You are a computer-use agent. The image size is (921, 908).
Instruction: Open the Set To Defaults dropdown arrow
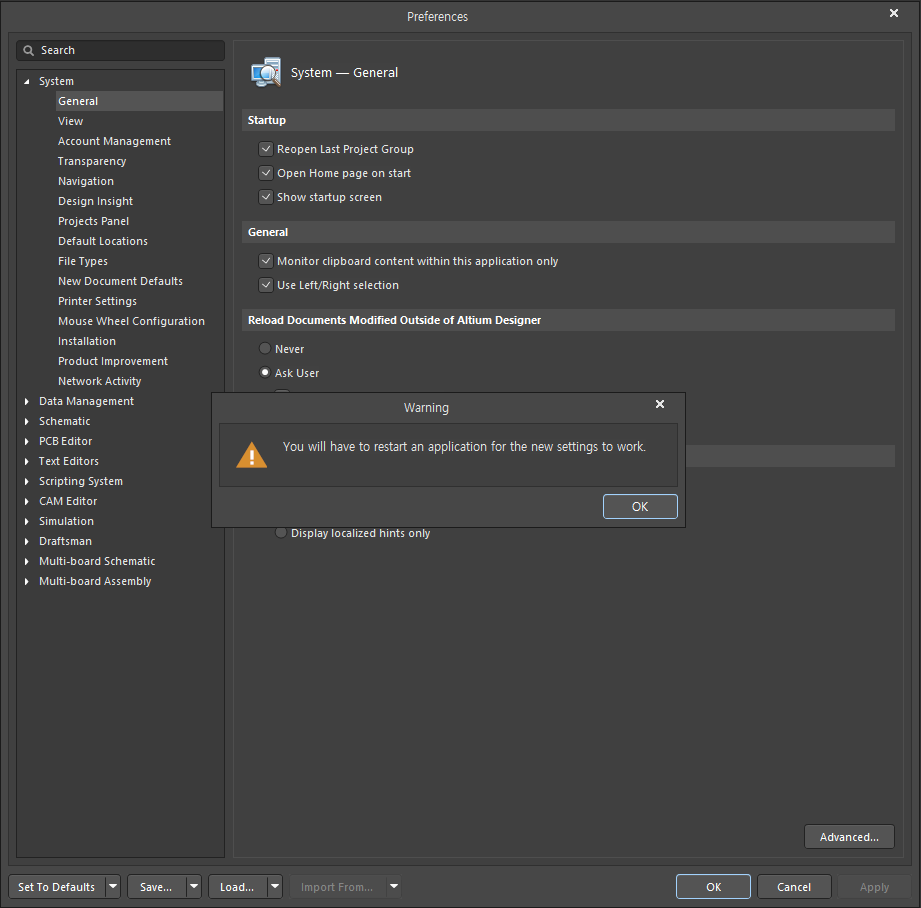tap(113, 886)
